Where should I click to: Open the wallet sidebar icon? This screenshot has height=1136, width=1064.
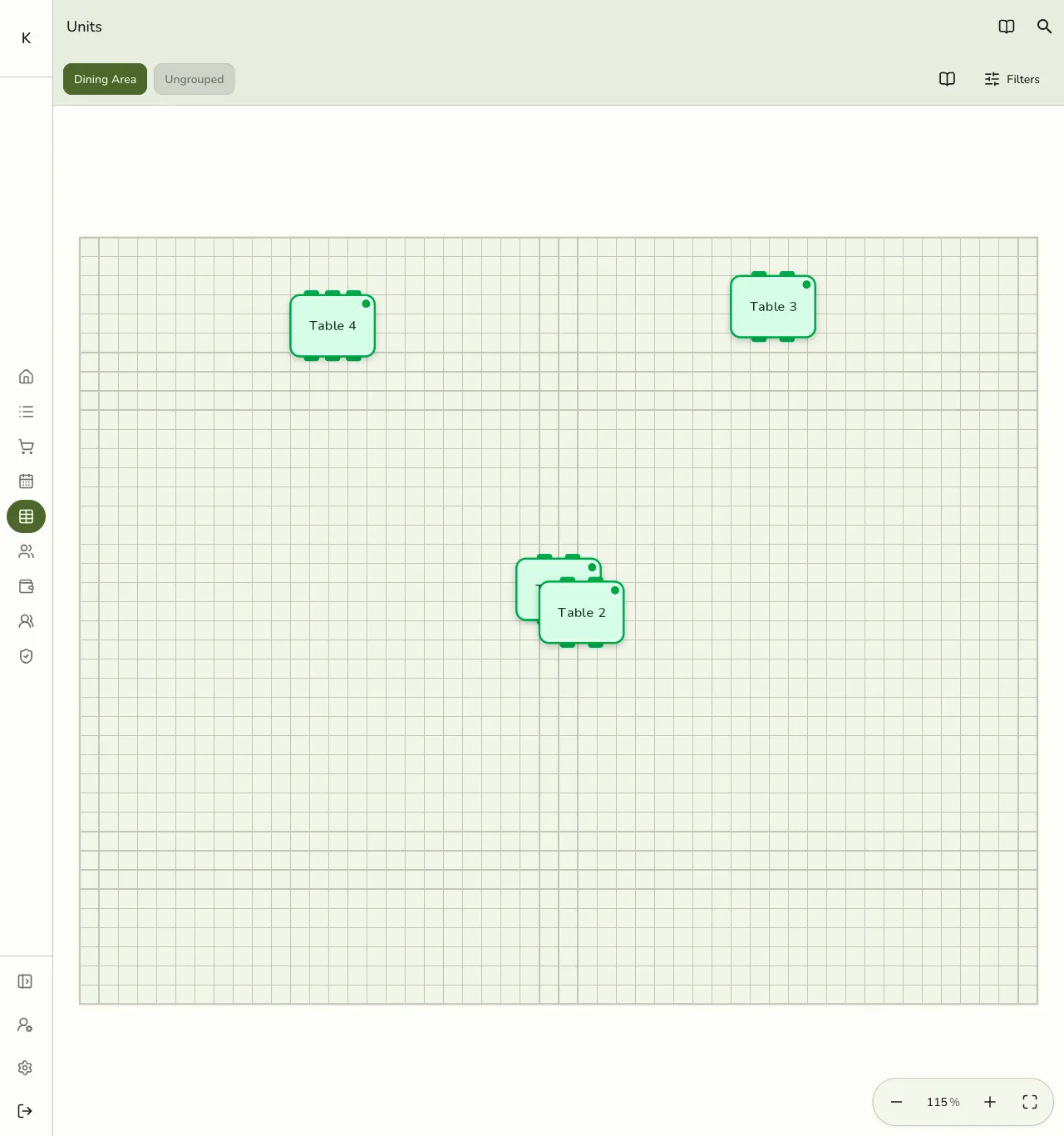point(26,586)
